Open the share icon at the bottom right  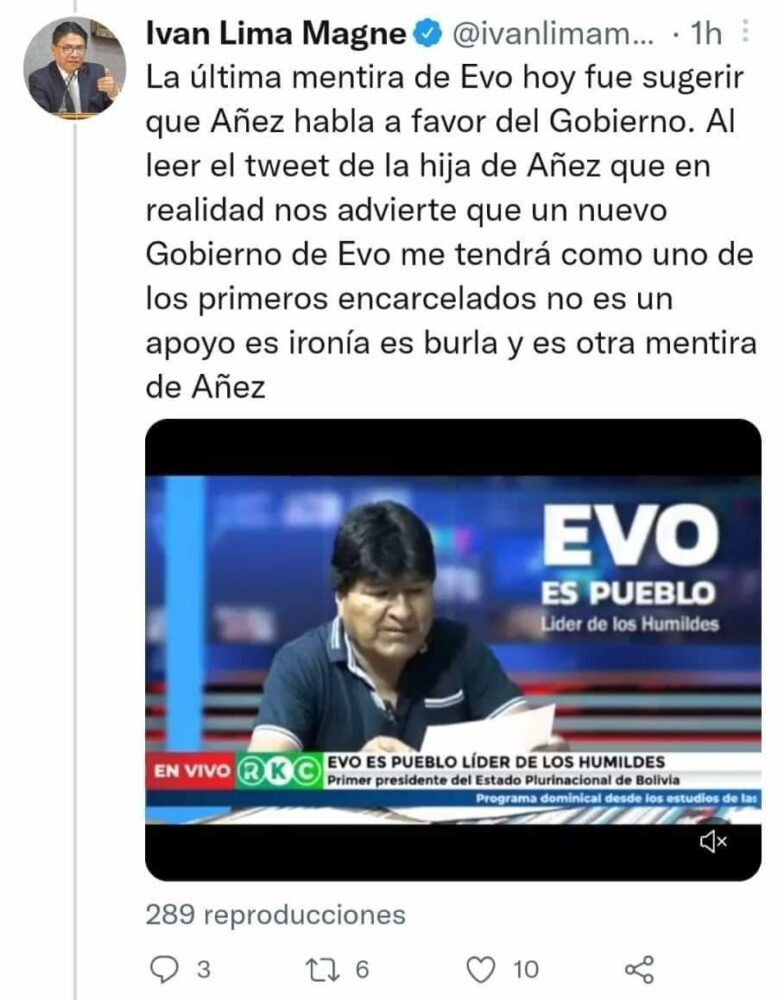639,969
